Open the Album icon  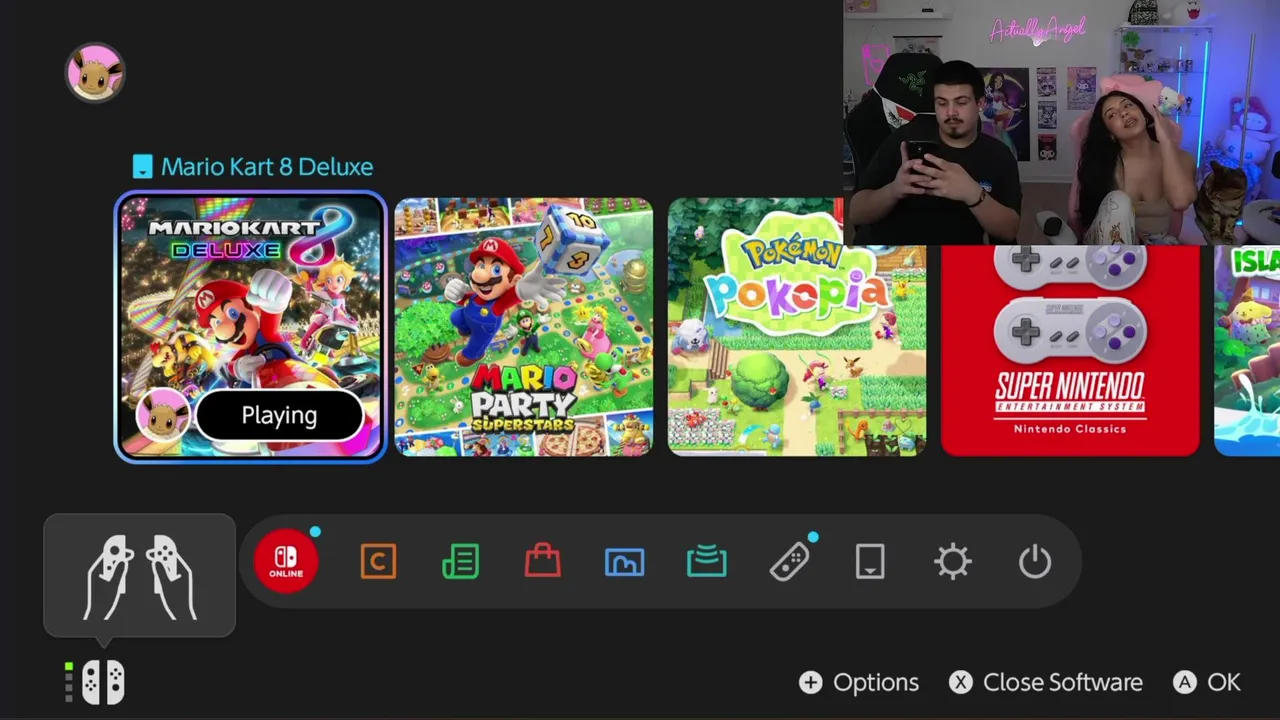tap(624, 562)
